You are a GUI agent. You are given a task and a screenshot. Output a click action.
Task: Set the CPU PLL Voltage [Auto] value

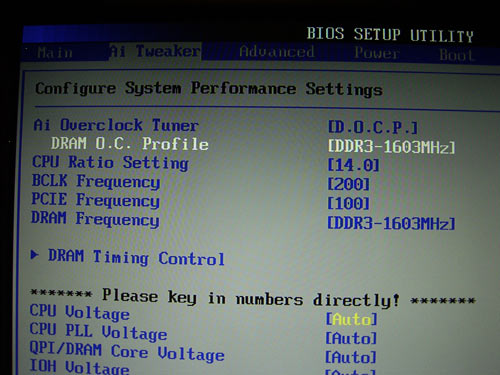tap(351, 338)
